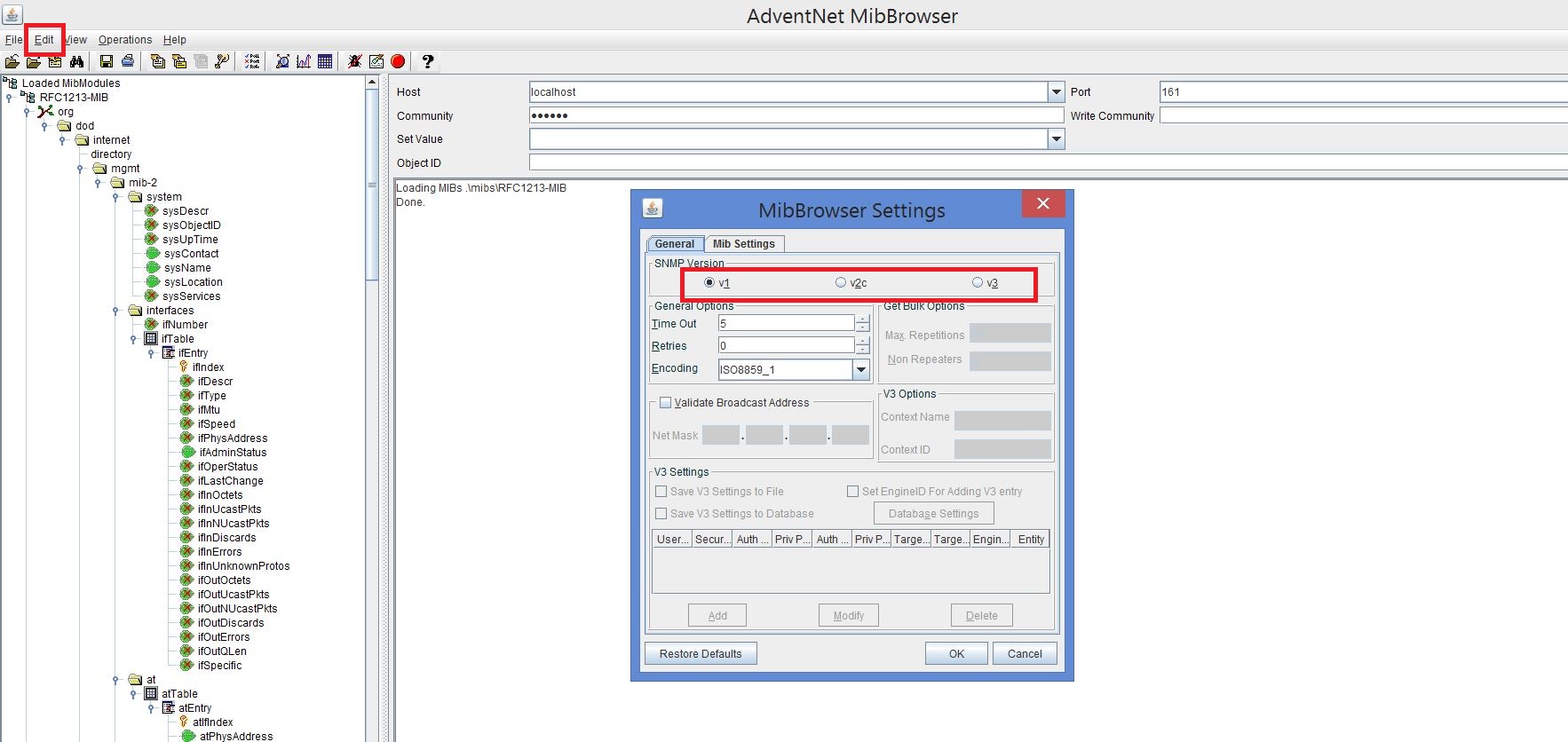Select the v2c SNMP version radio button
This screenshot has width=1568, height=742.
click(841, 283)
